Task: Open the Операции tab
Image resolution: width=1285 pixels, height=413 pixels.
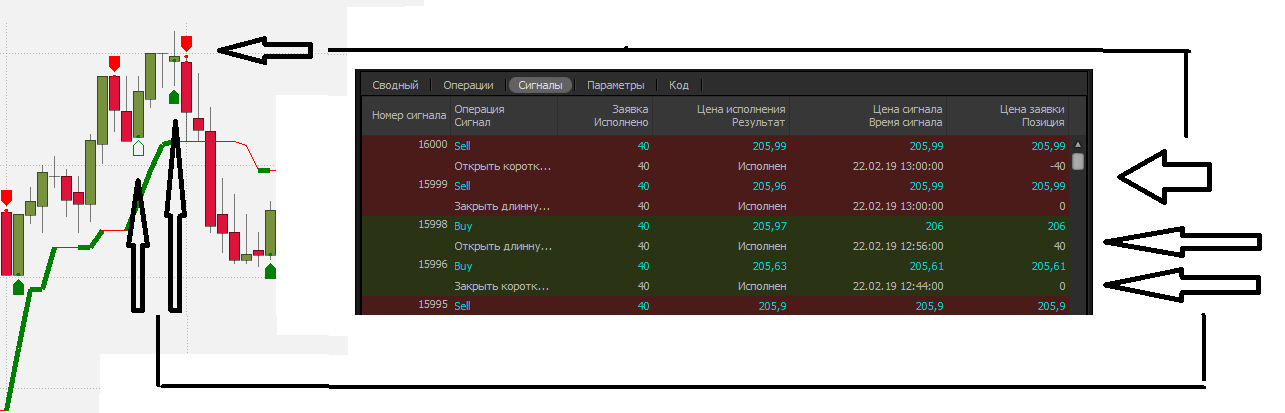Action: (468, 86)
